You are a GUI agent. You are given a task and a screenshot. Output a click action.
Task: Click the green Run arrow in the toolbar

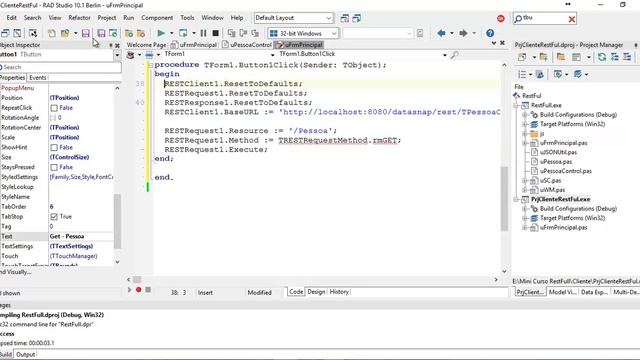pos(161,33)
